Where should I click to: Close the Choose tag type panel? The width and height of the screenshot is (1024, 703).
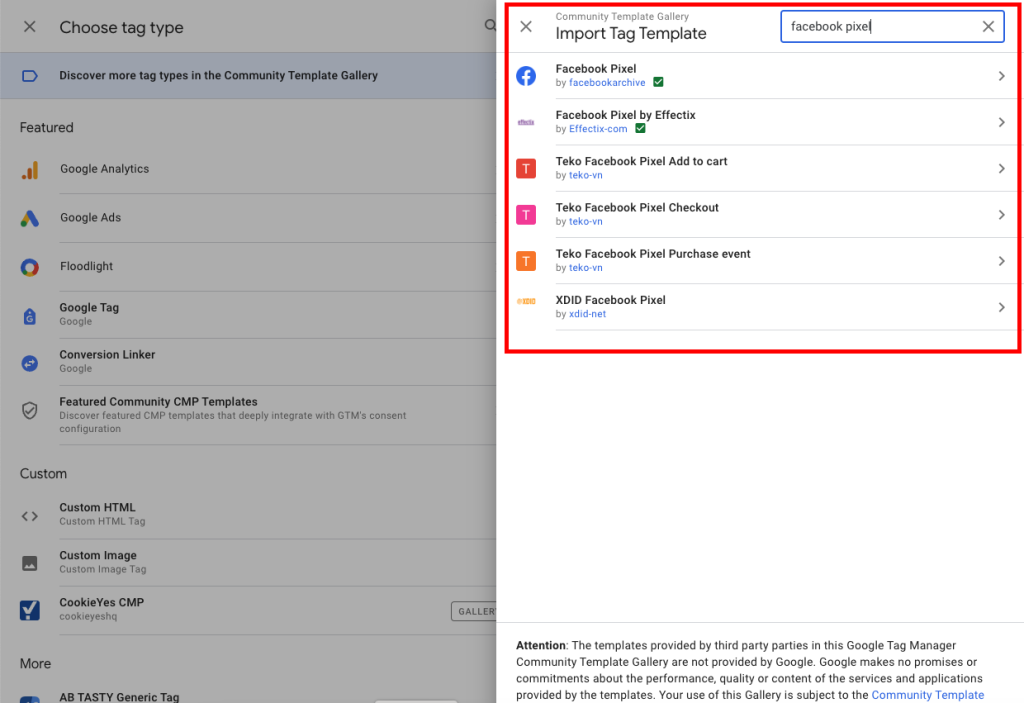pos(29,27)
